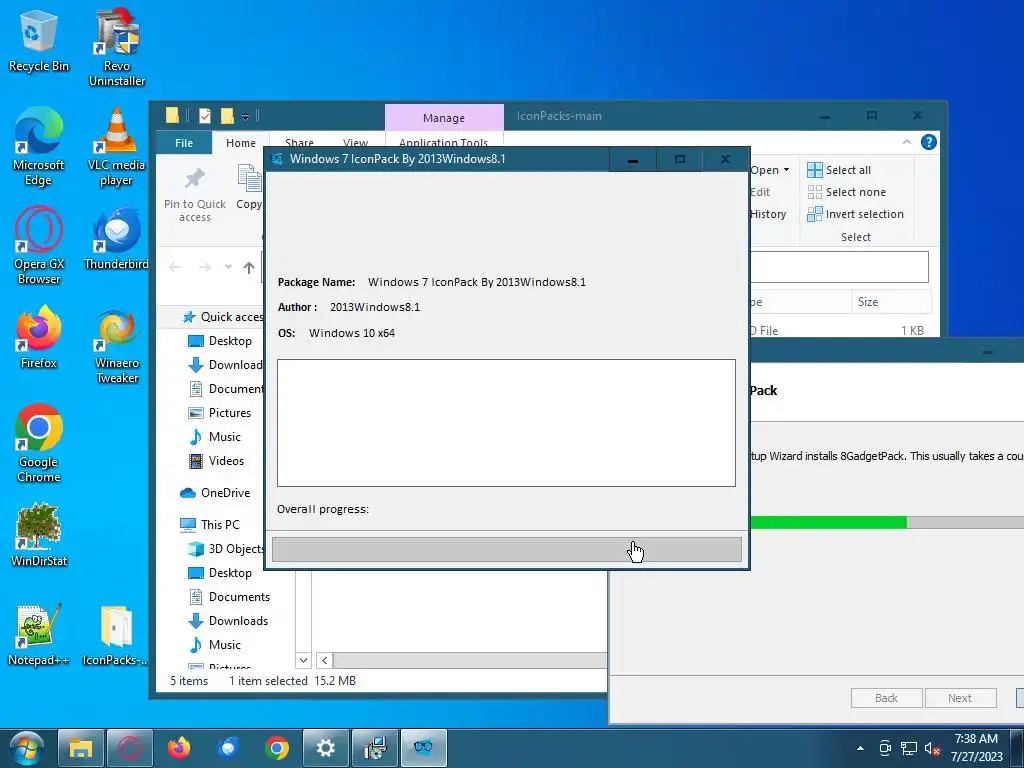
Task: Select 3D Objects under This PC
Action: pyautogui.click(x=226, y=549)
